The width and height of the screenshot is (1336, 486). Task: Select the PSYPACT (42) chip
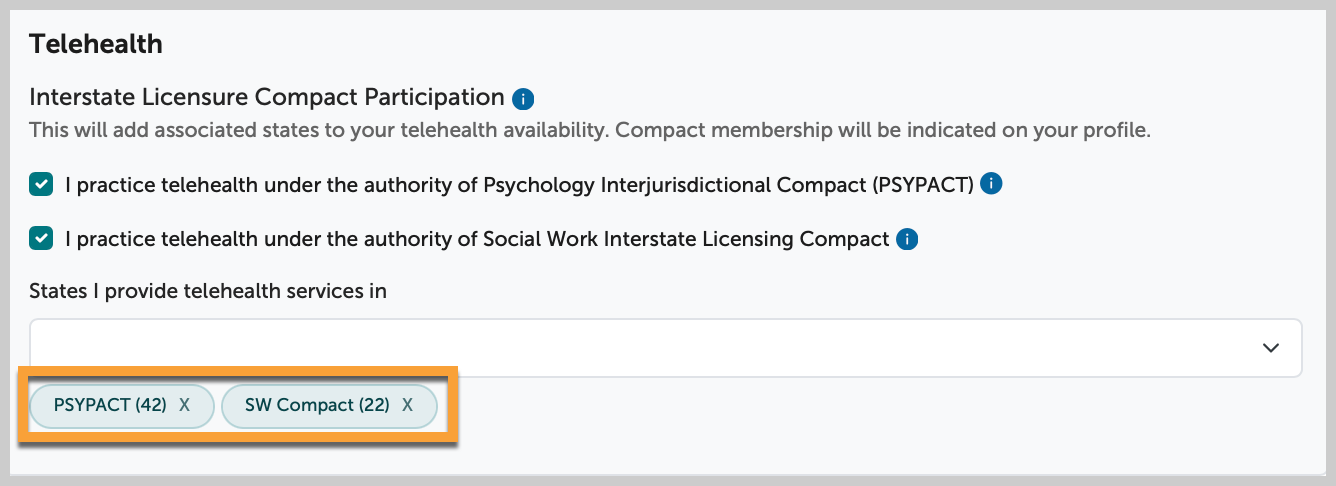[x=110, y=406]
